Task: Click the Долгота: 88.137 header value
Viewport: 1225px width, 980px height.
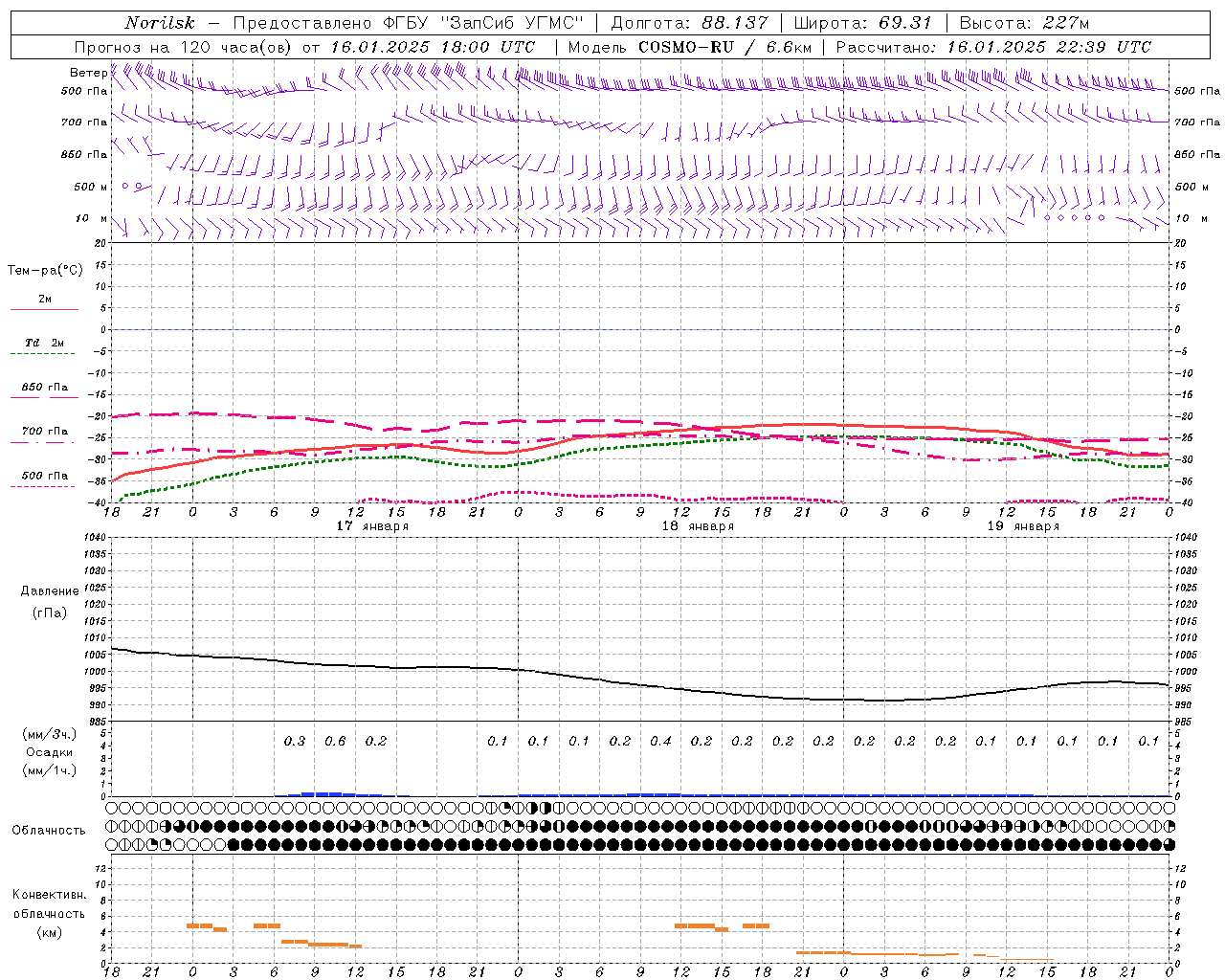Action: pos(689,23)
